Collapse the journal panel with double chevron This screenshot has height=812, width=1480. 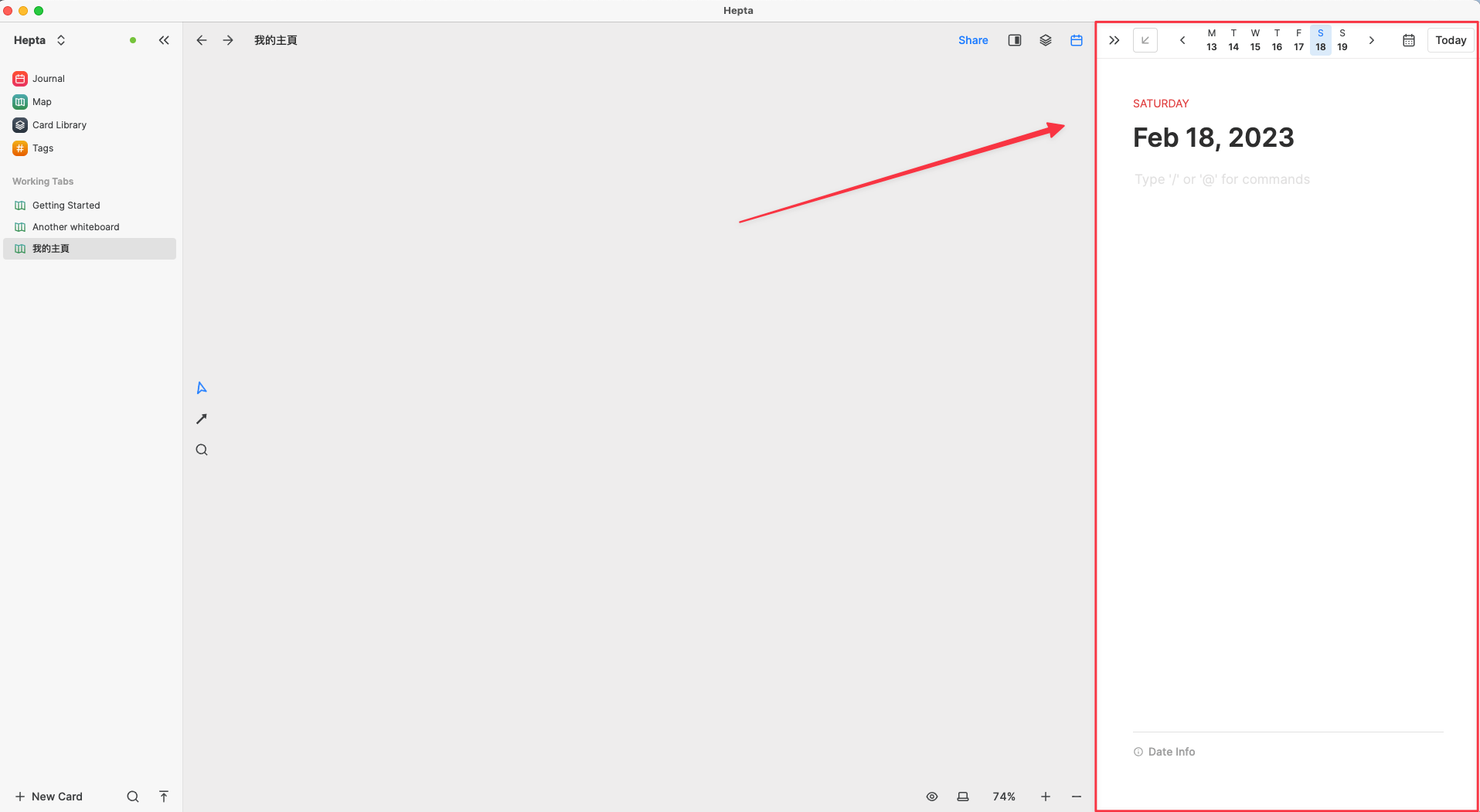click(x=1114, y=40)
